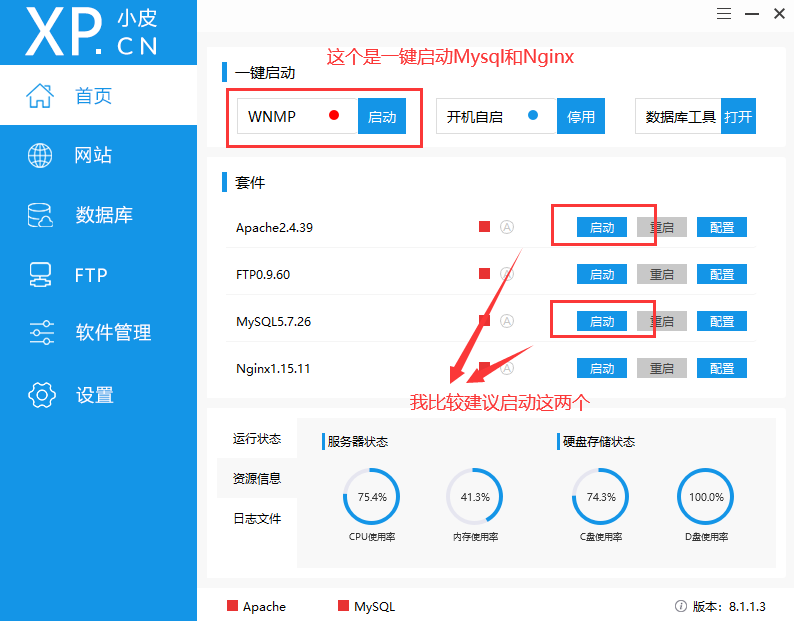Select the 数据库 database icon
This screenshot has width=794, height=621.
pyautogui.click(x=40, y=215)
